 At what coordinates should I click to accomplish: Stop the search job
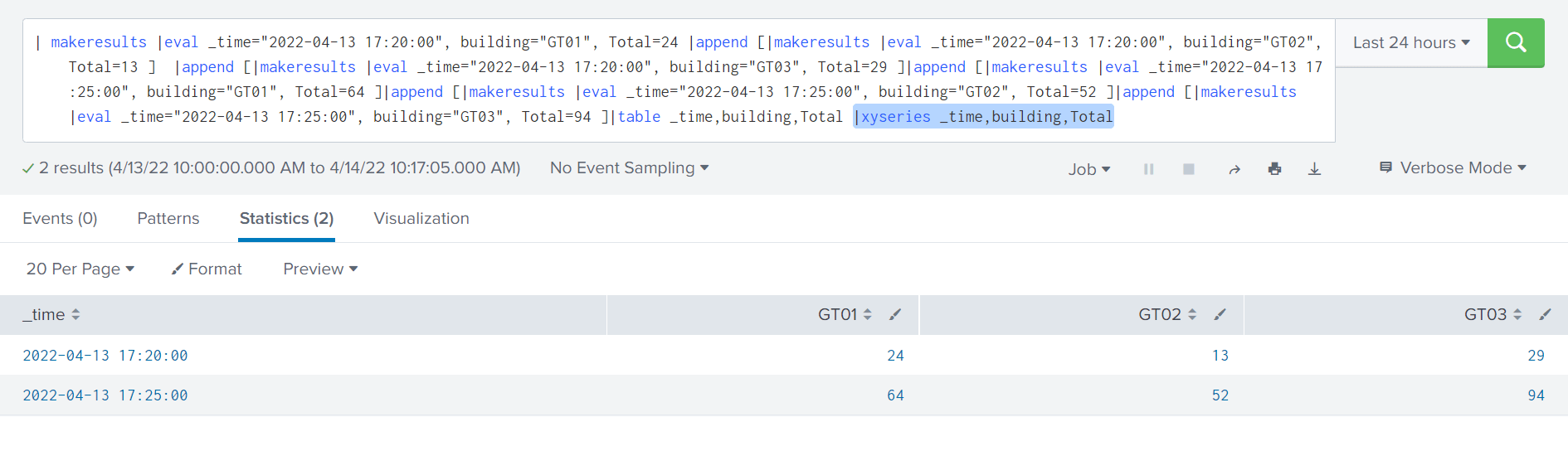[x=1189, y=169]
